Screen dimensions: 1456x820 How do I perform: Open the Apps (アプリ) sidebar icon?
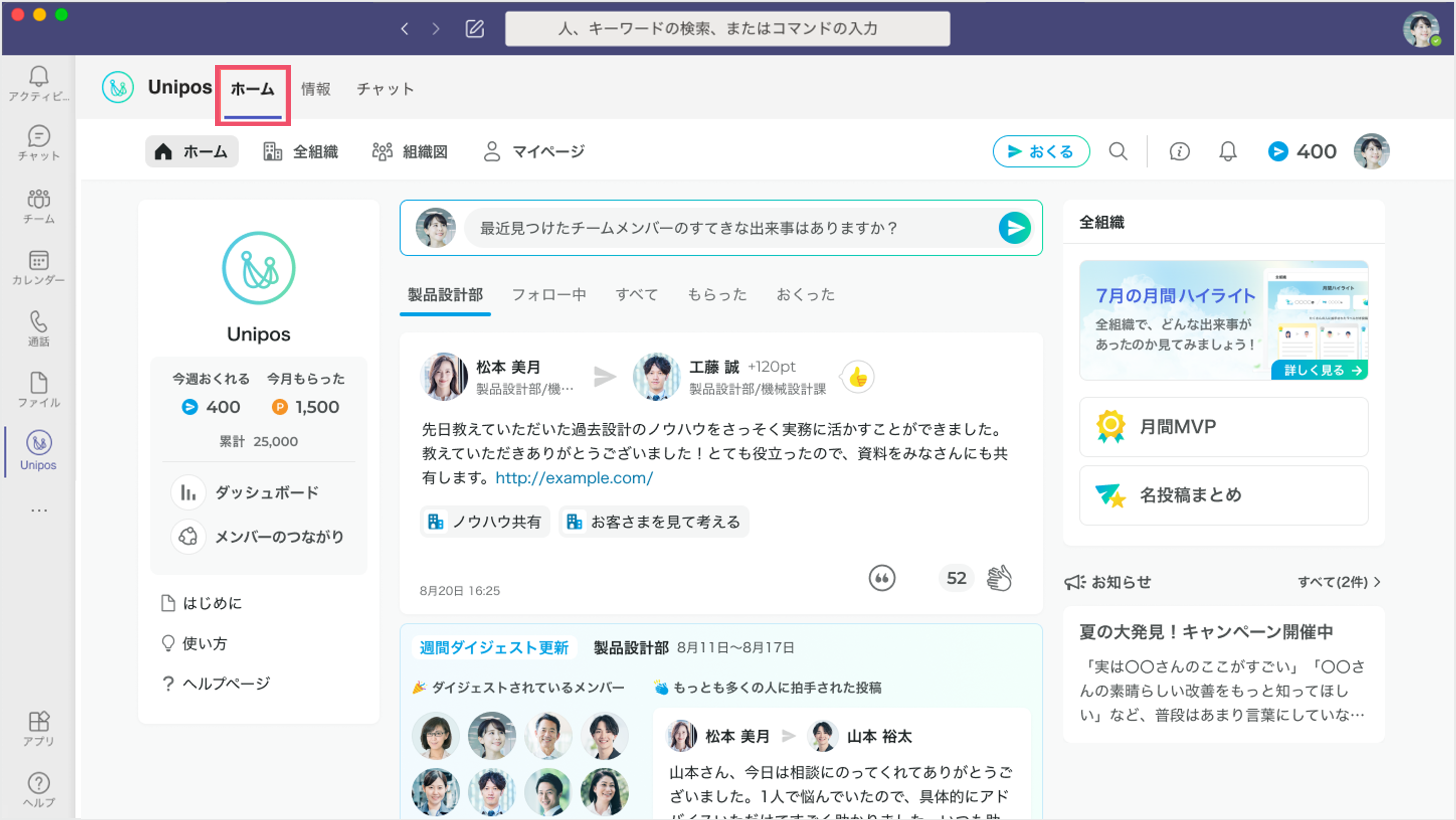[x=38, y=729]
